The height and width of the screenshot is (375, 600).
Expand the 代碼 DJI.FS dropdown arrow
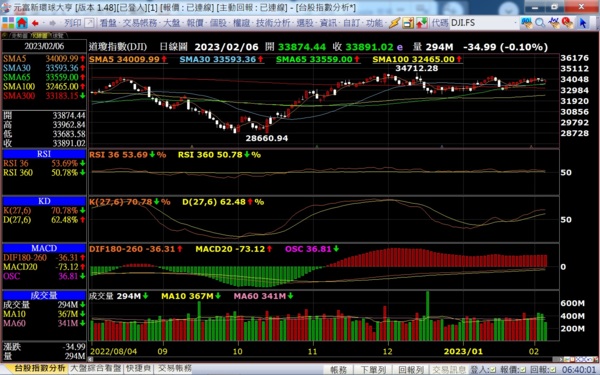pyautogui.click(x=516, y=23)
